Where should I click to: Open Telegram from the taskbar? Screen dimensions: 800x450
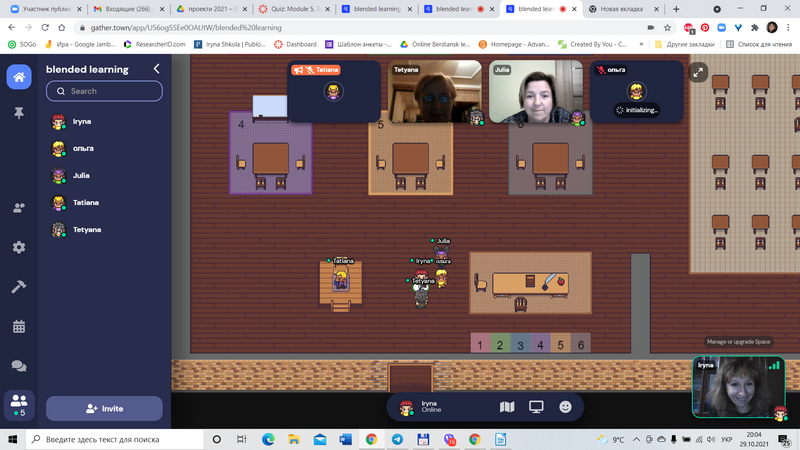click(x=397, y=439)
